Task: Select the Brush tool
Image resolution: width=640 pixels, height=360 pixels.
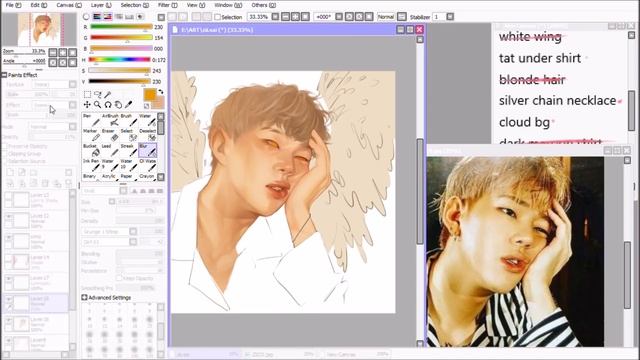Action: pyautogui.click(x=129, y=120)
